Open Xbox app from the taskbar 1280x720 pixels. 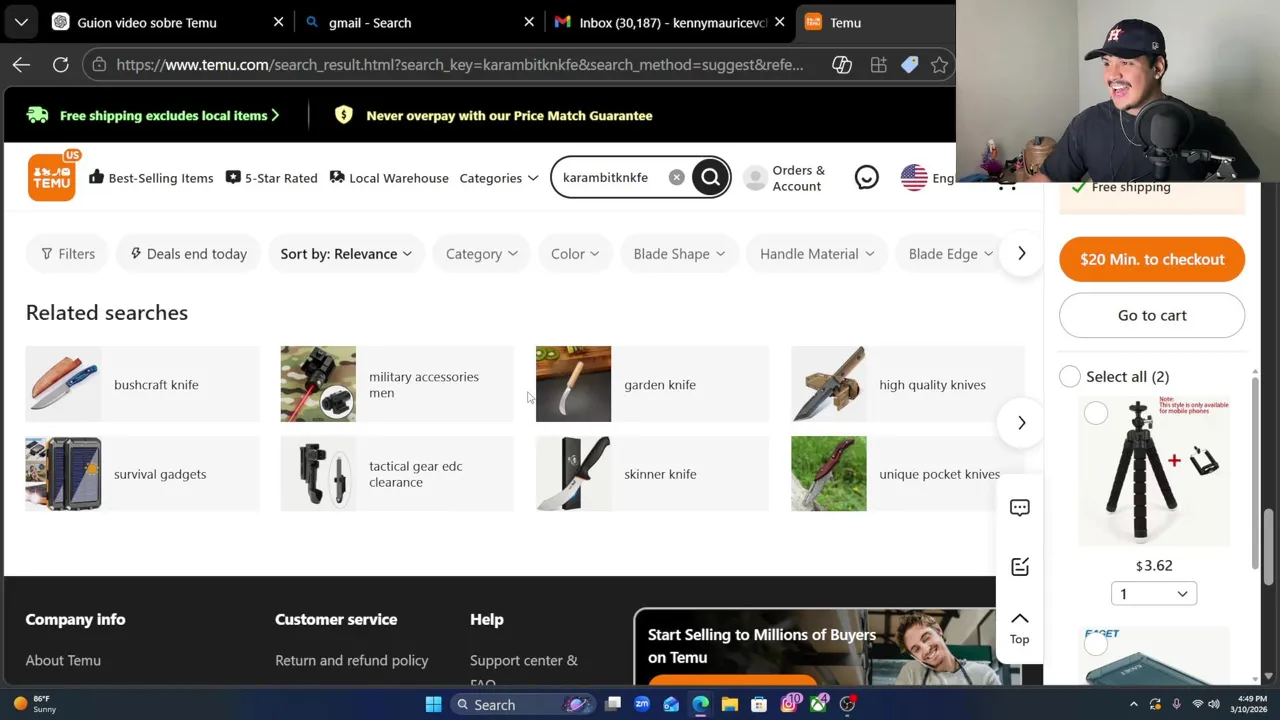coord(818,704)
